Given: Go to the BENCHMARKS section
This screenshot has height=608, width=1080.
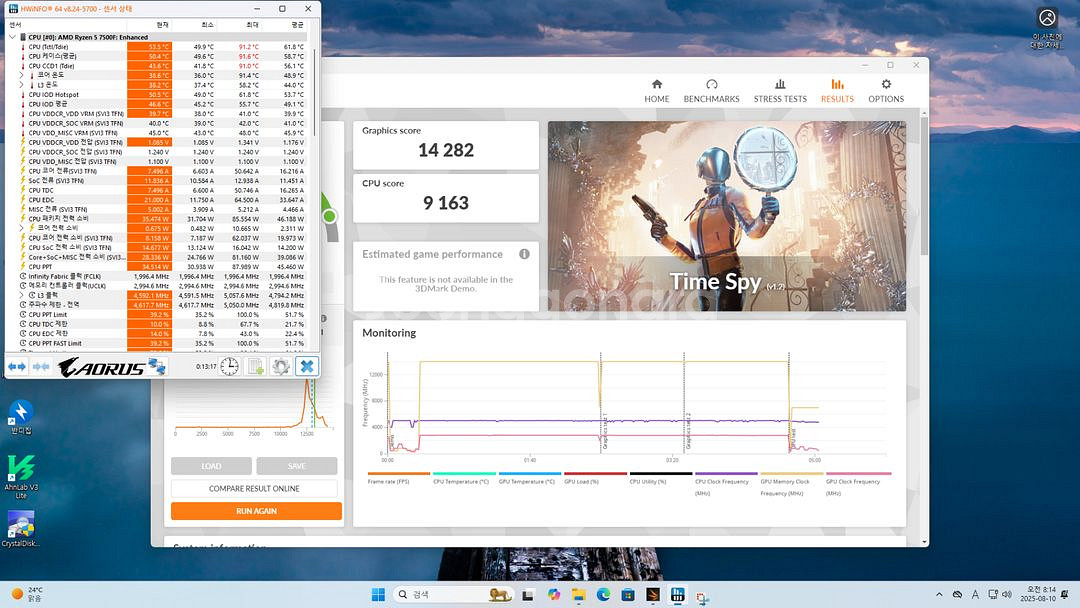Looking at the screenshot, I should pyautogui.click(x=711, y=90).
